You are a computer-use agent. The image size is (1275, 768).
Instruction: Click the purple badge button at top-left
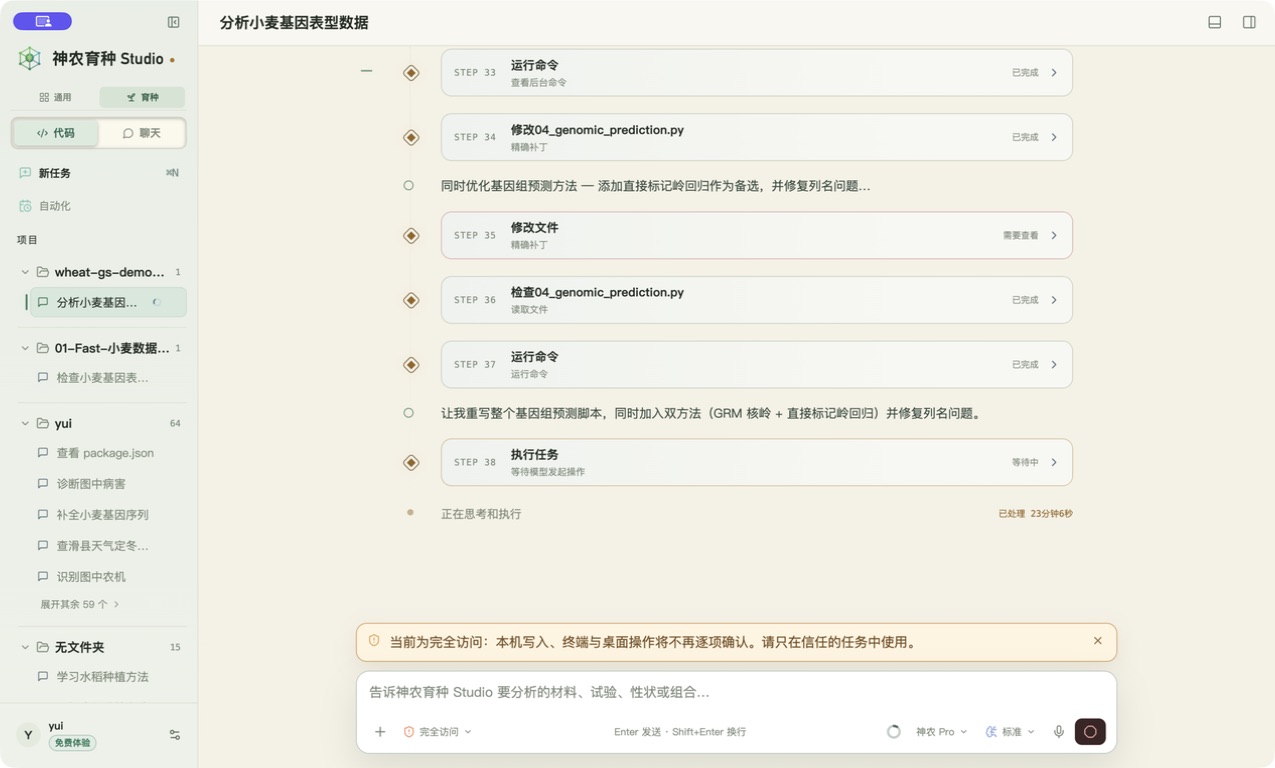(42, 21)
